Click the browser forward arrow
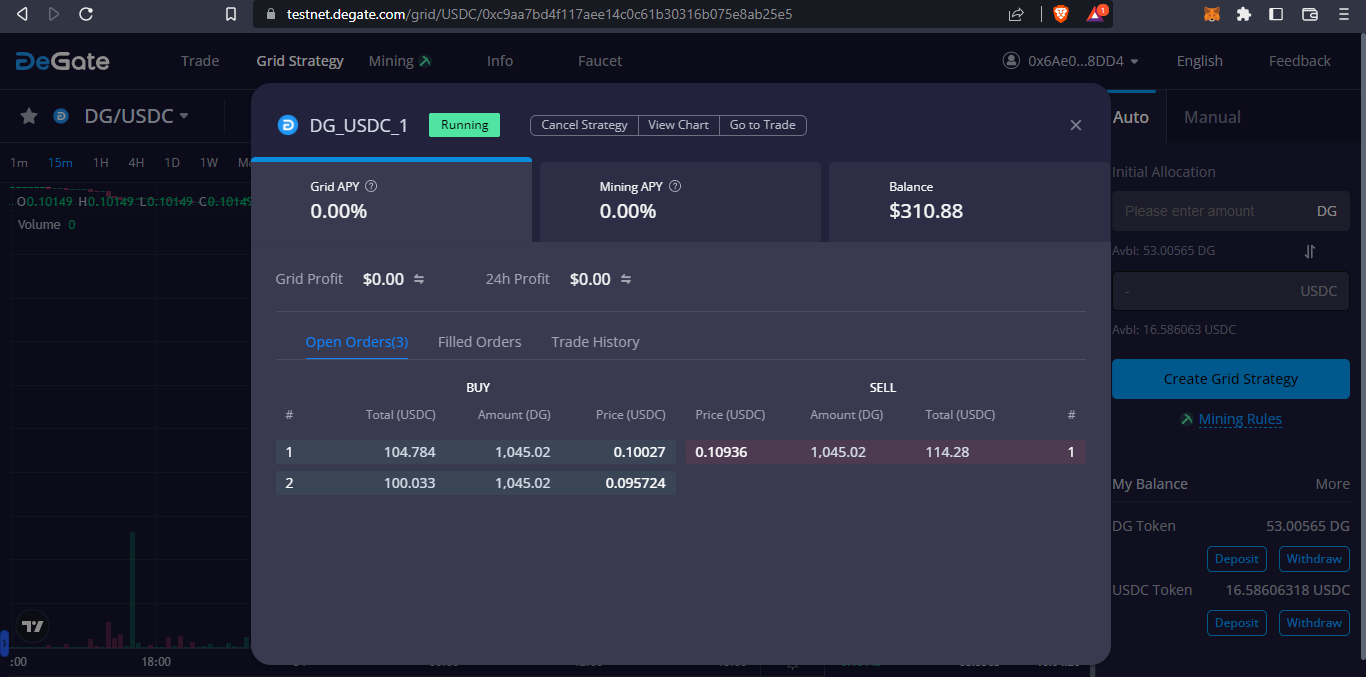The height and width of the screenshot is (677, 1366). click(54, 14)
